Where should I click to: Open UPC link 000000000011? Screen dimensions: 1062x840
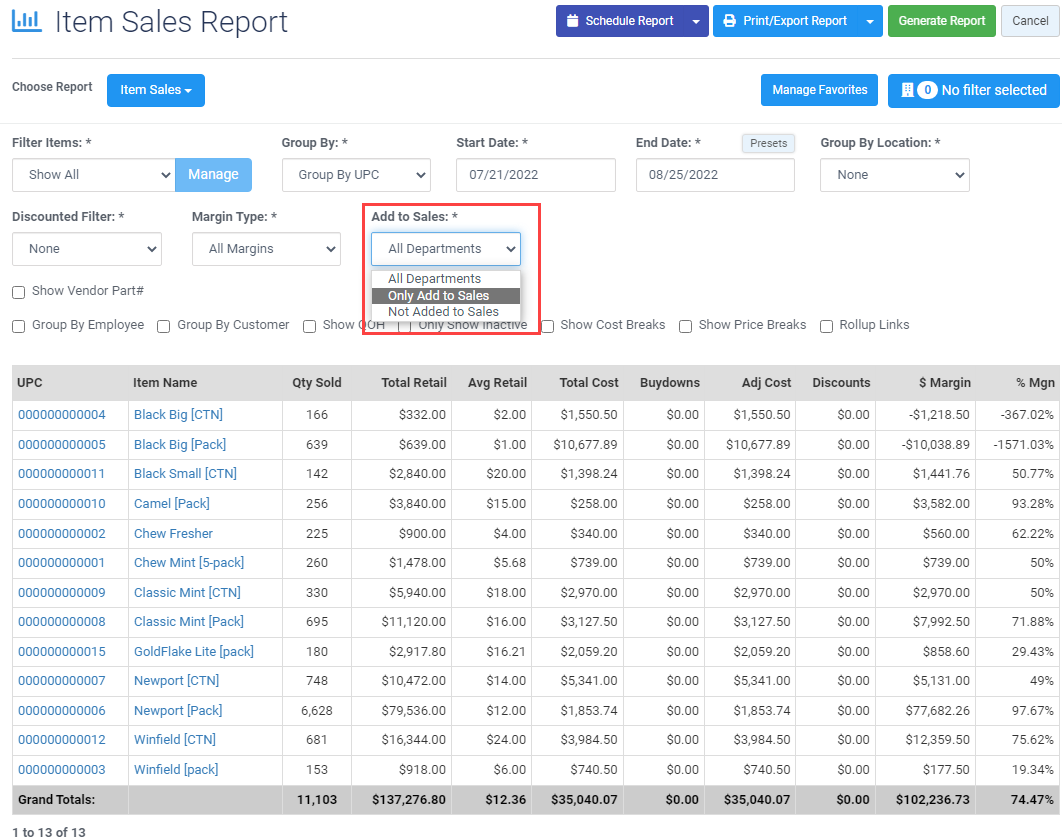62,474
